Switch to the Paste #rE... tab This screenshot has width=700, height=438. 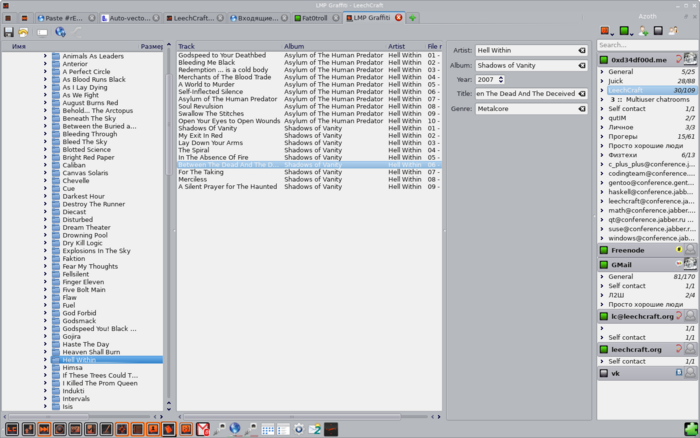(x=66, y=18)
